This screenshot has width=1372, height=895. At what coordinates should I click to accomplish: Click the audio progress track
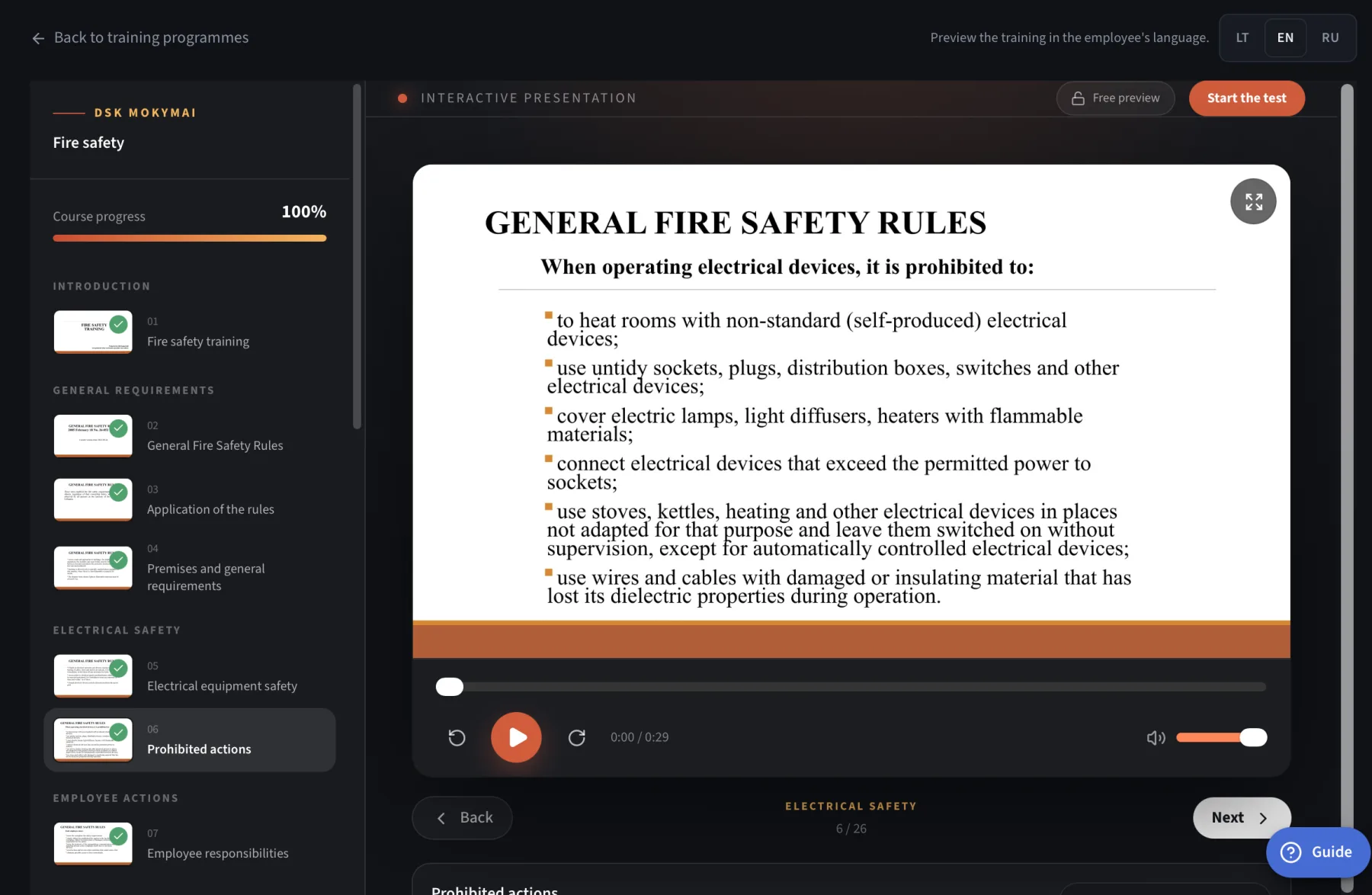(851, 687)
